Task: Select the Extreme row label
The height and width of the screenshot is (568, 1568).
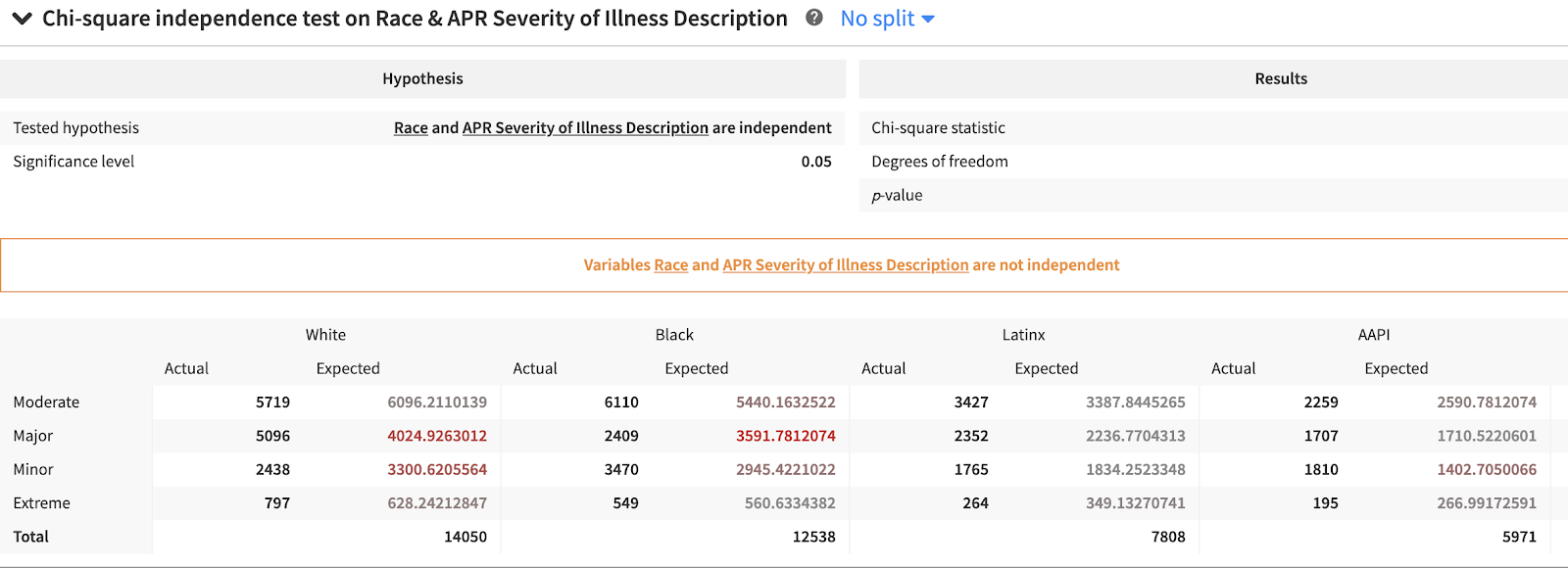Action: (x=41, y=503)
